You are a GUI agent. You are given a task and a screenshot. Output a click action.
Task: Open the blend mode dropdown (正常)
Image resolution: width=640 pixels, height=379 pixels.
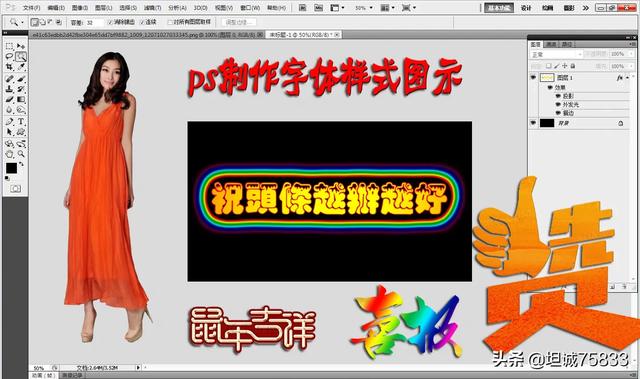point(556,54)
